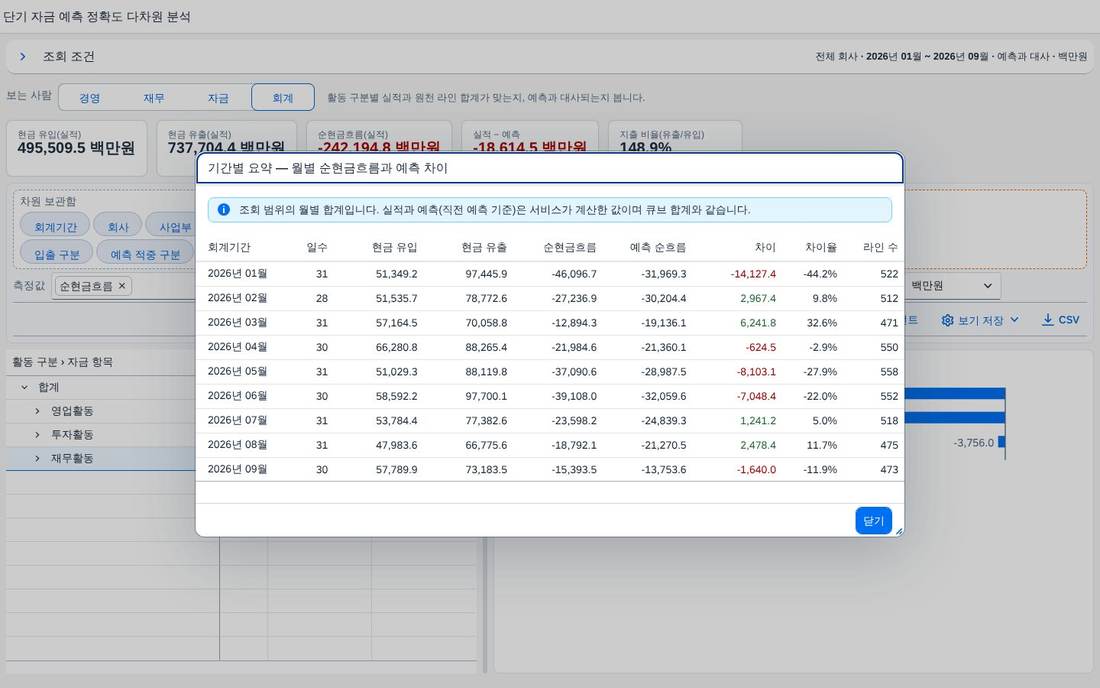Click the blue info icon in the dialog notice
This screenshot has height=688, width=1100.
point(224,210)
